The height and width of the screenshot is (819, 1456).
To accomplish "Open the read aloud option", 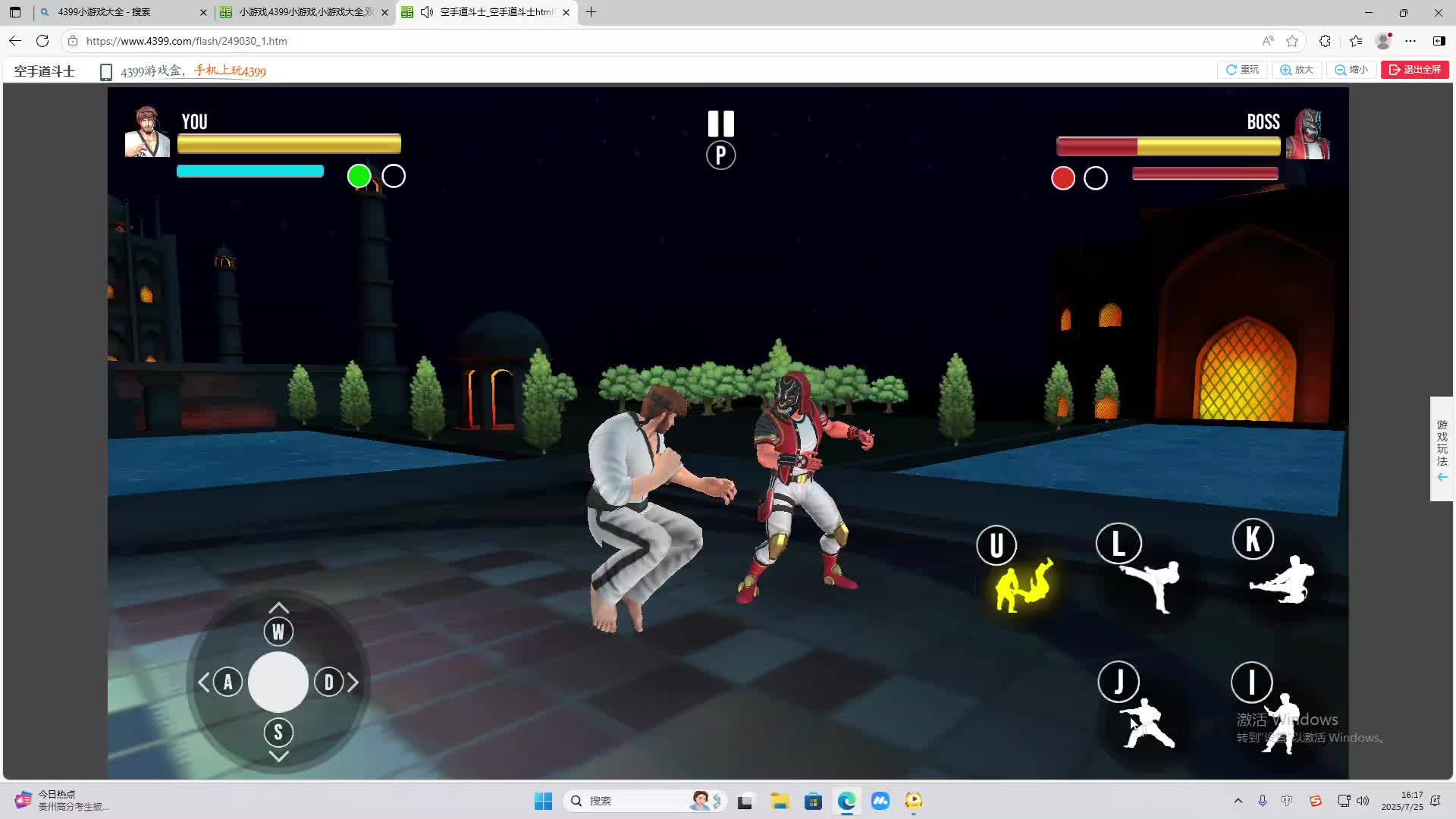I will click(x=1268, y=41).
